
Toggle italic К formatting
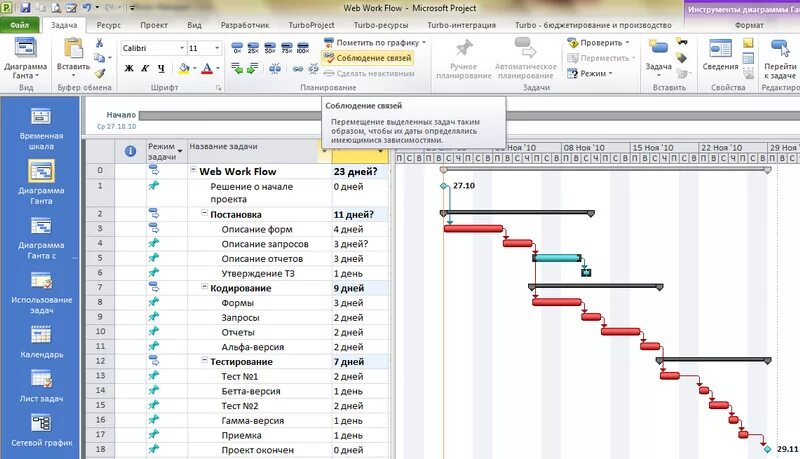[x=145, y=68]
